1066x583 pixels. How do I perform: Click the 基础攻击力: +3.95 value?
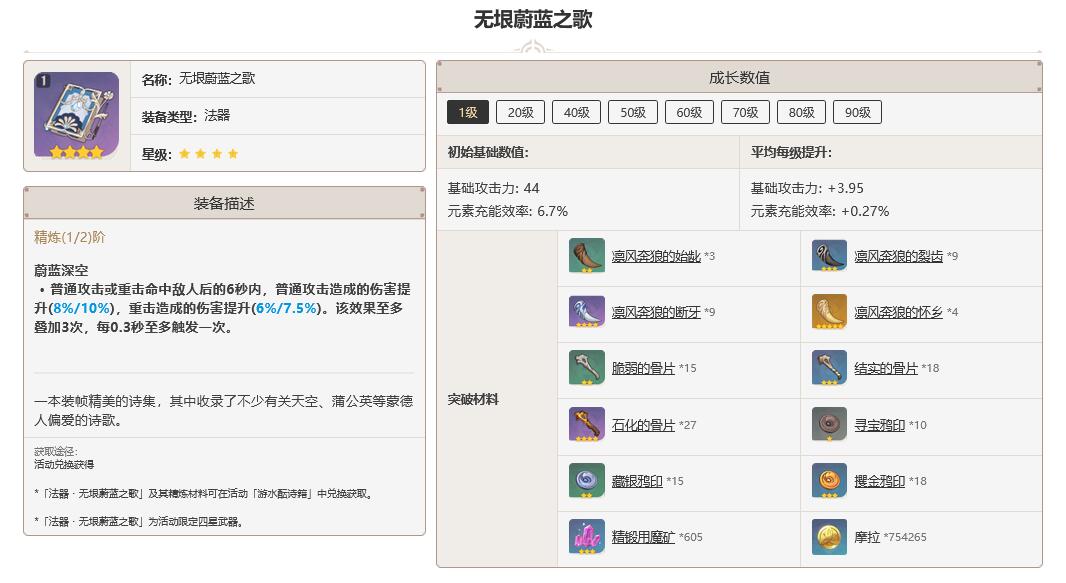point(807,188)
